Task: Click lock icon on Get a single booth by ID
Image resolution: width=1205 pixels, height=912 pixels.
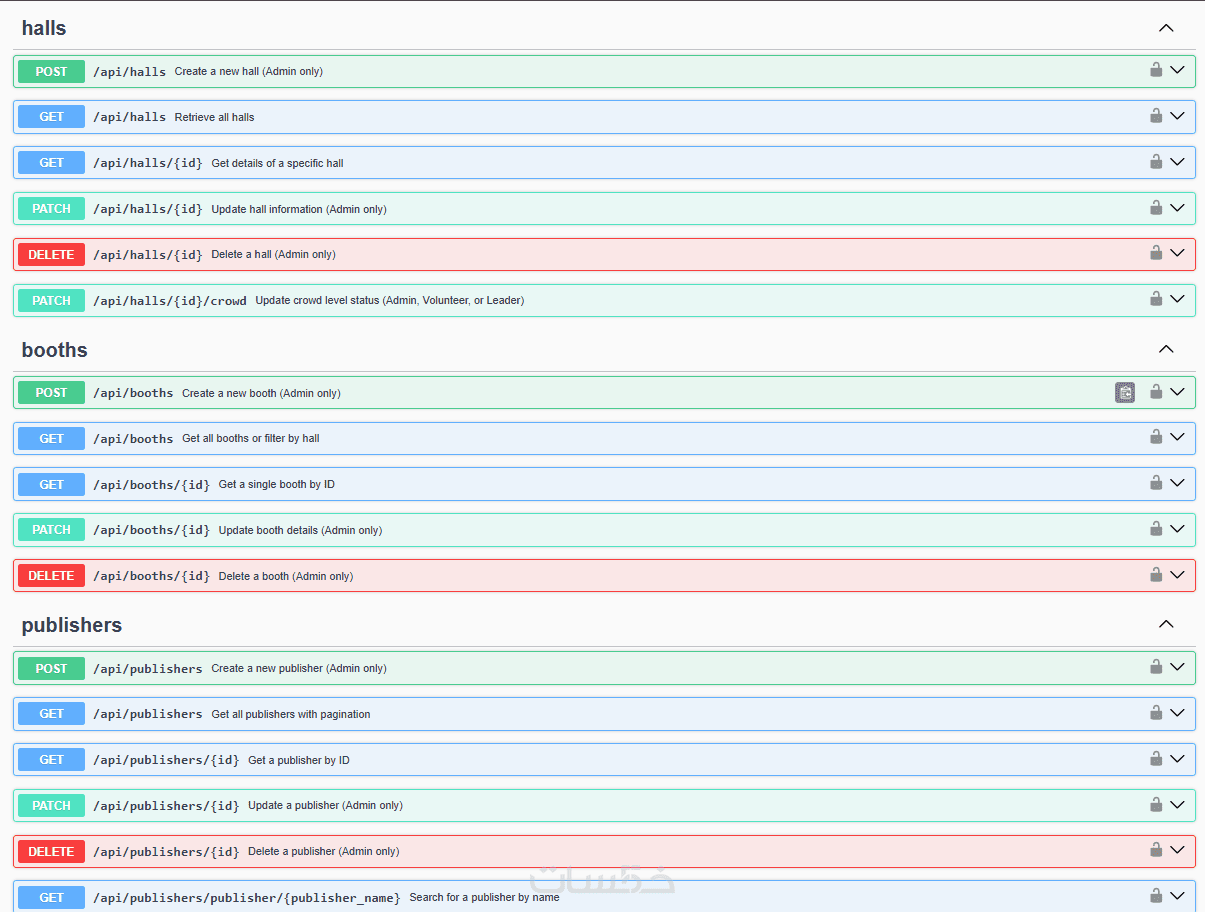Action: [1156, 483]
